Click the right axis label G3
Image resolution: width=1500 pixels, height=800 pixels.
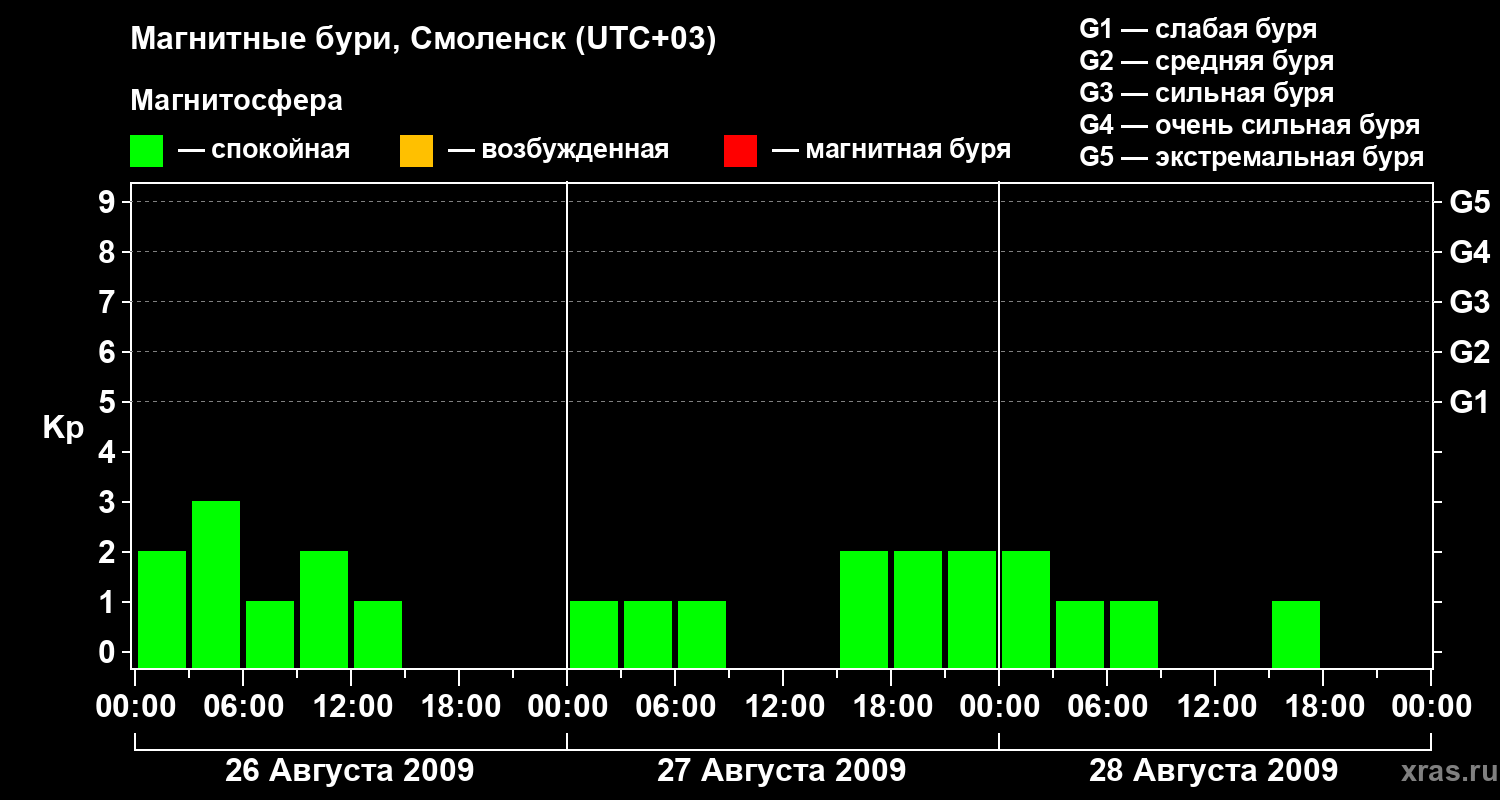coord(1469,302)
